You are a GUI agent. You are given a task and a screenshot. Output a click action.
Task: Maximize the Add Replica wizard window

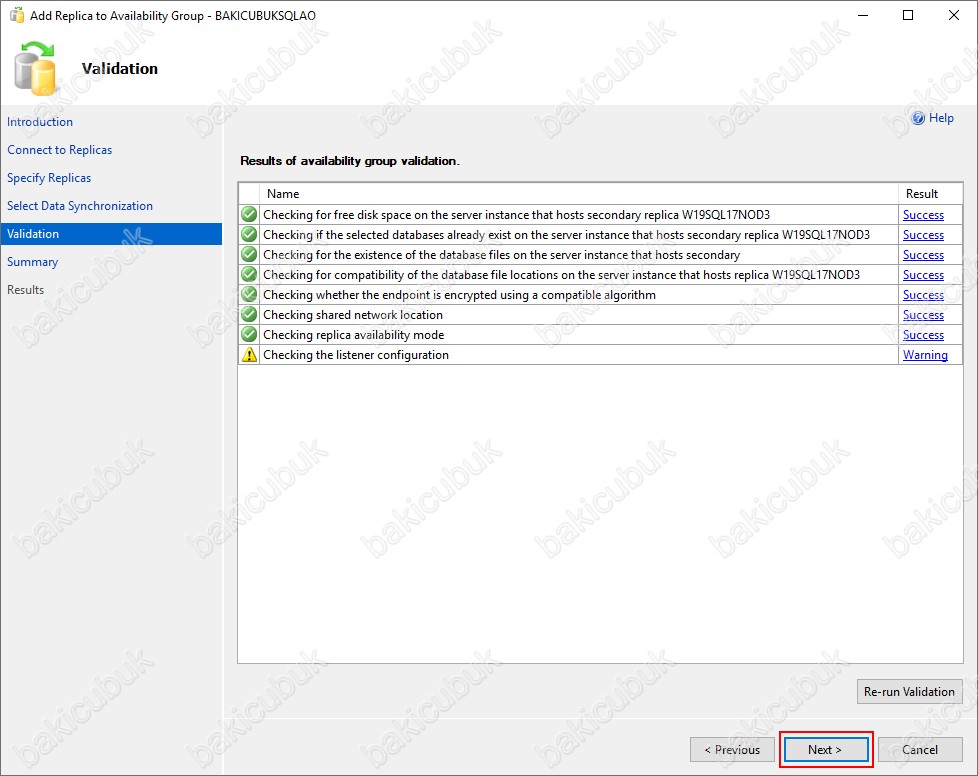coord(908,15)
